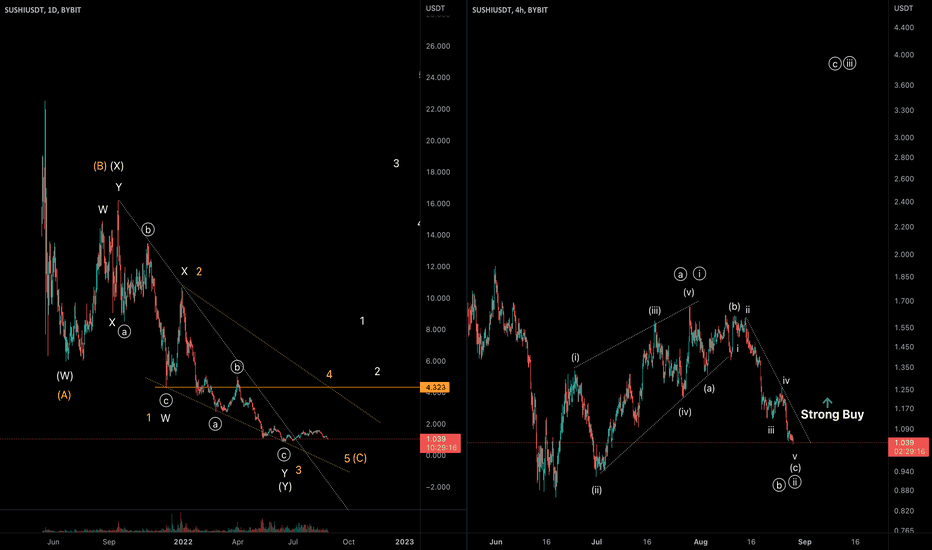The height and width of the screenshot is (550, 932).
Task: Click the circled b ii label at the 4h chart bottom
Action: 787,484
